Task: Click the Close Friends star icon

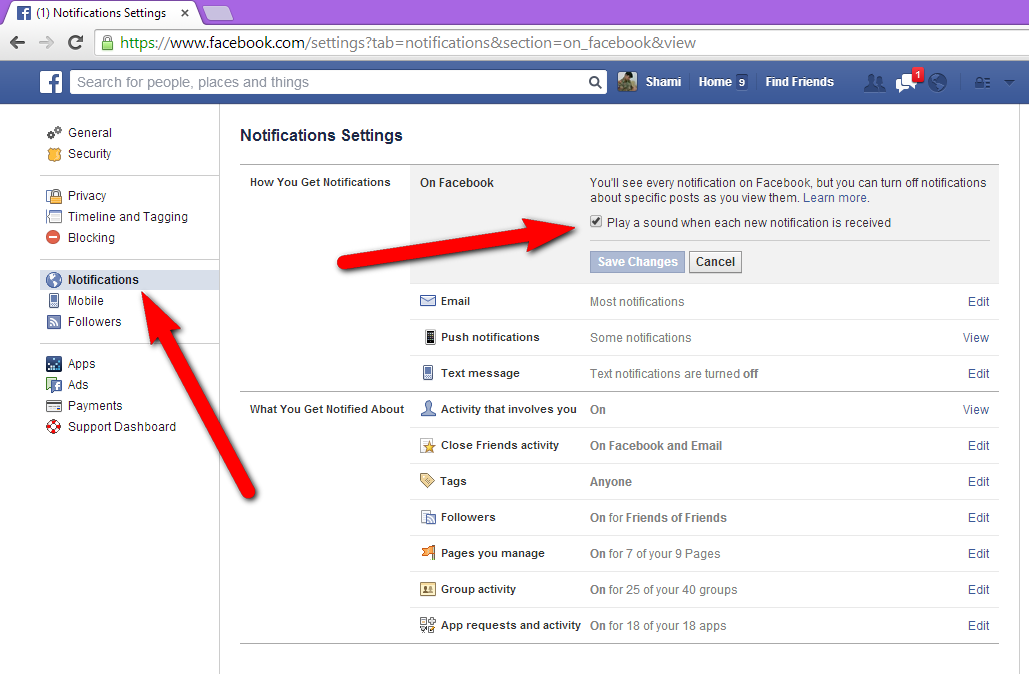Action: tap(428, 446)
